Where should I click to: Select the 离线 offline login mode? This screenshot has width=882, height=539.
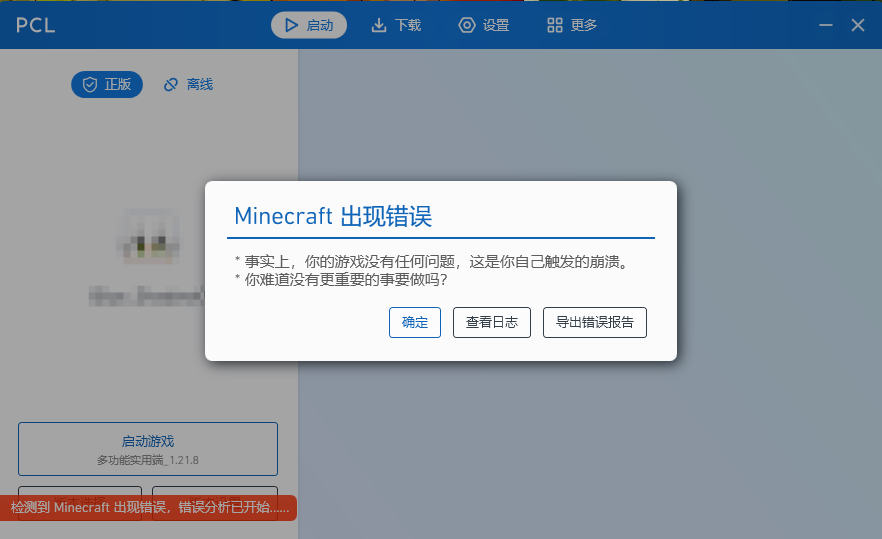[188, 84]
